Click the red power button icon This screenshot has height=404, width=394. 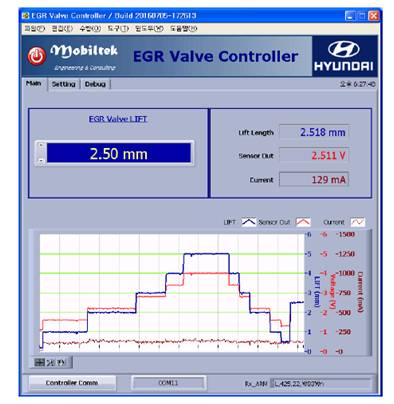pyautogui.click(x=36, y=56)
